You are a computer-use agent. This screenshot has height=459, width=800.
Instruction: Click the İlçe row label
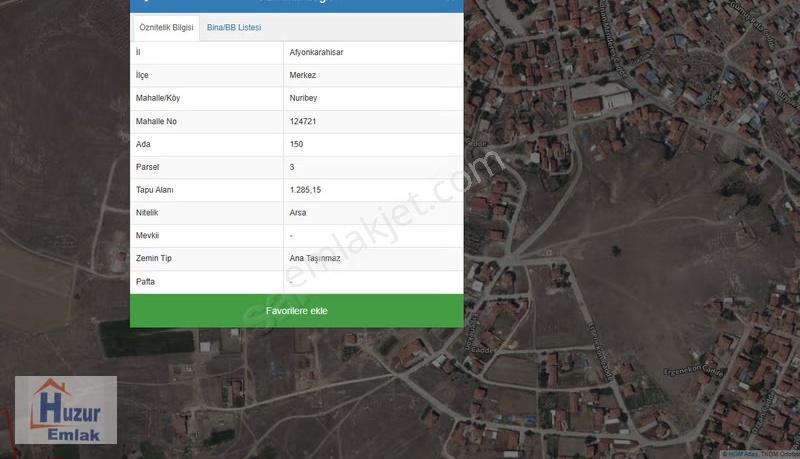pyautogui.click(x=142, y=75)
